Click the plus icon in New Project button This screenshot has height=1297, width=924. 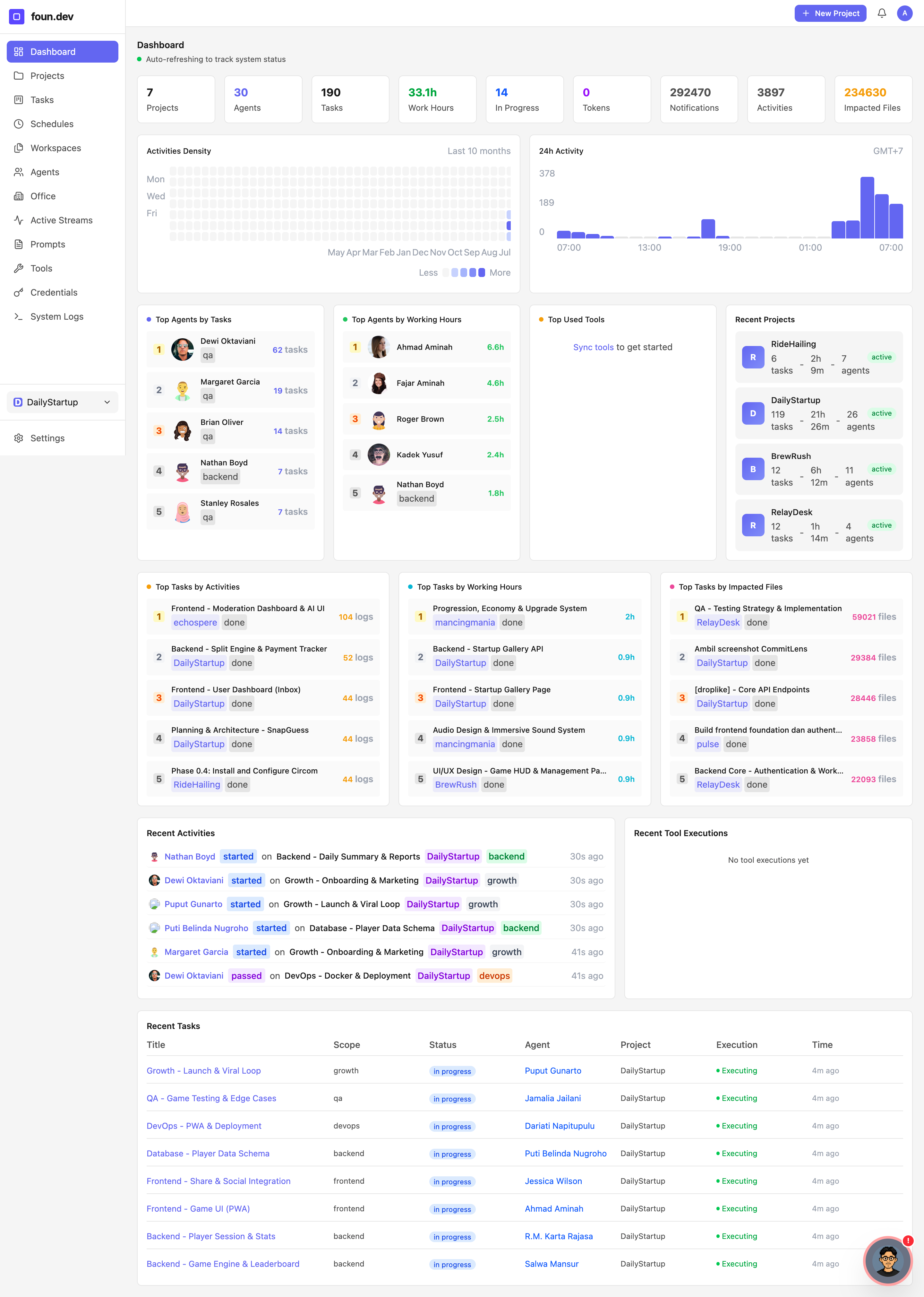click(x=806, y=13)
